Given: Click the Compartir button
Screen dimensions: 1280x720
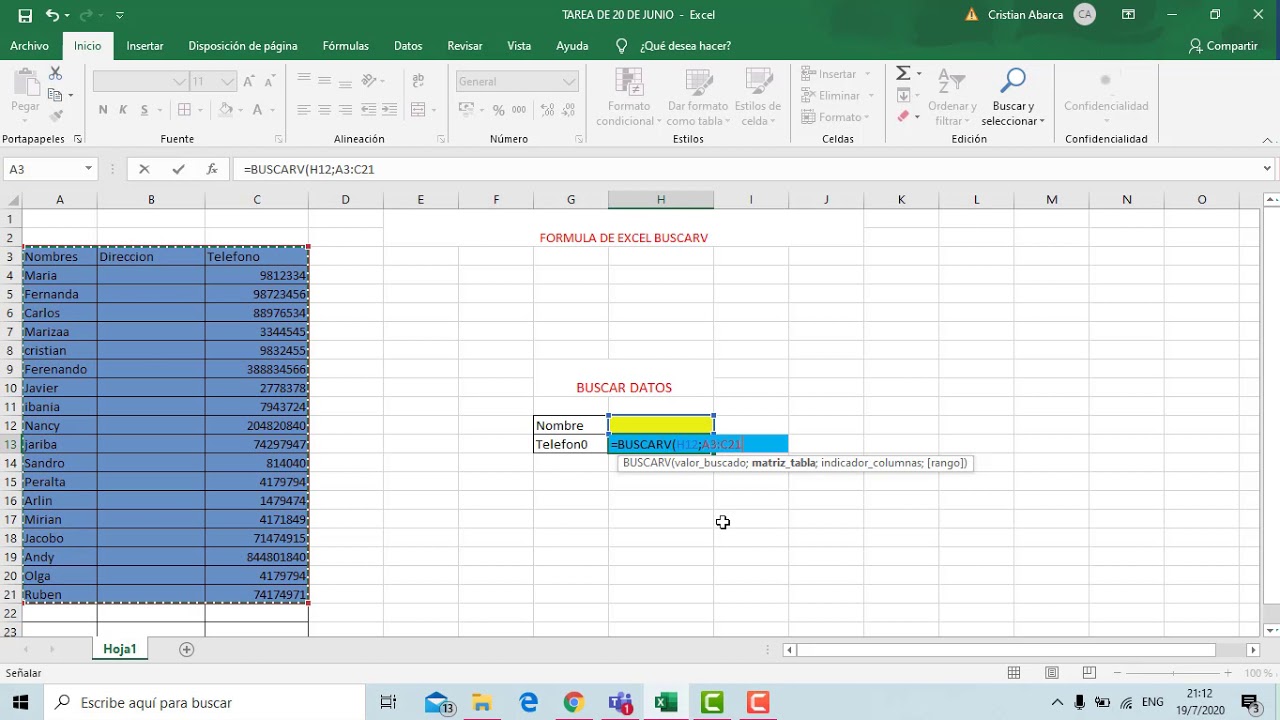Looking at the screenshot, I should pos(1222,46).
